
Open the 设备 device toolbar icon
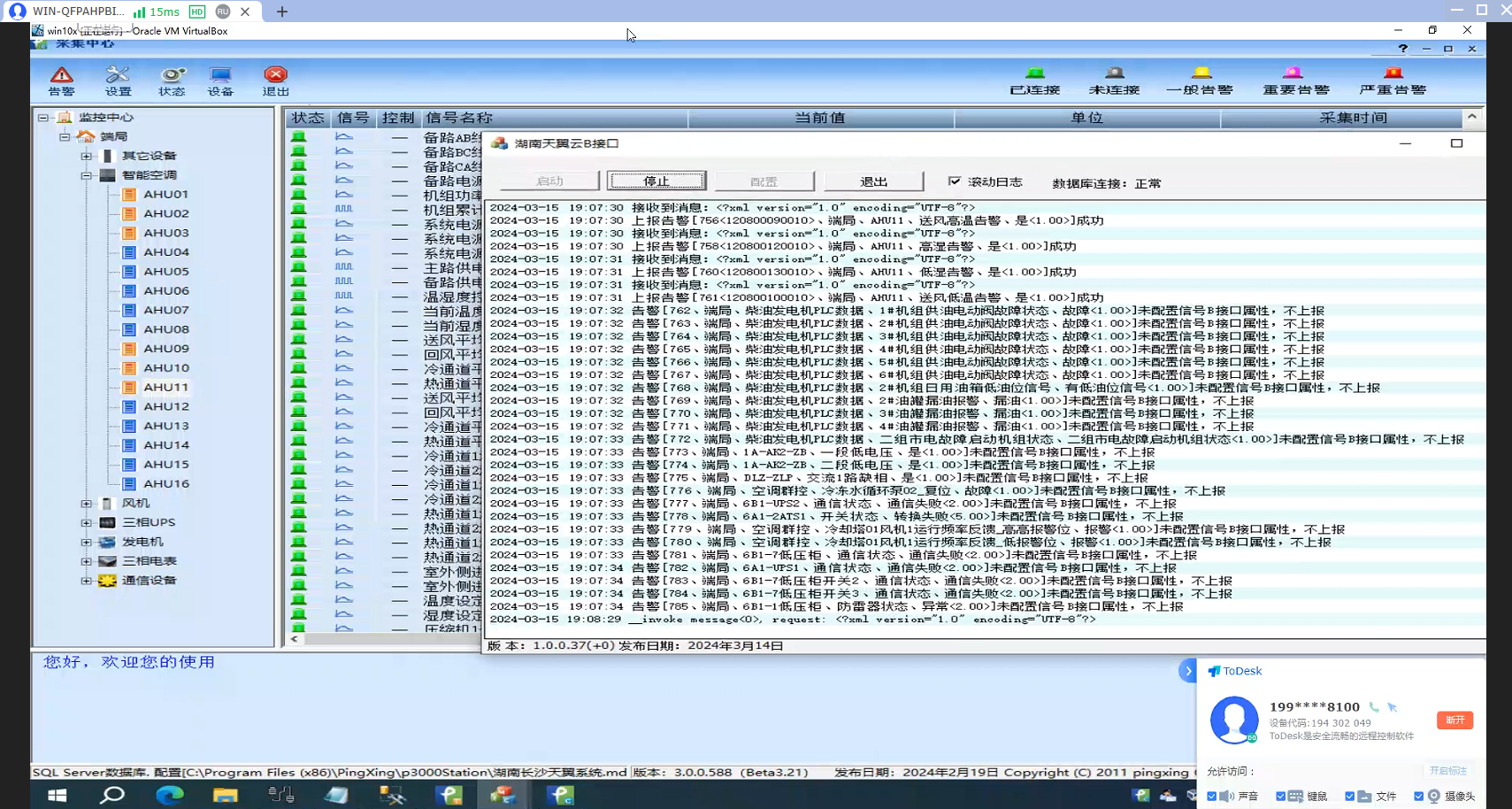tap(220, 81)
